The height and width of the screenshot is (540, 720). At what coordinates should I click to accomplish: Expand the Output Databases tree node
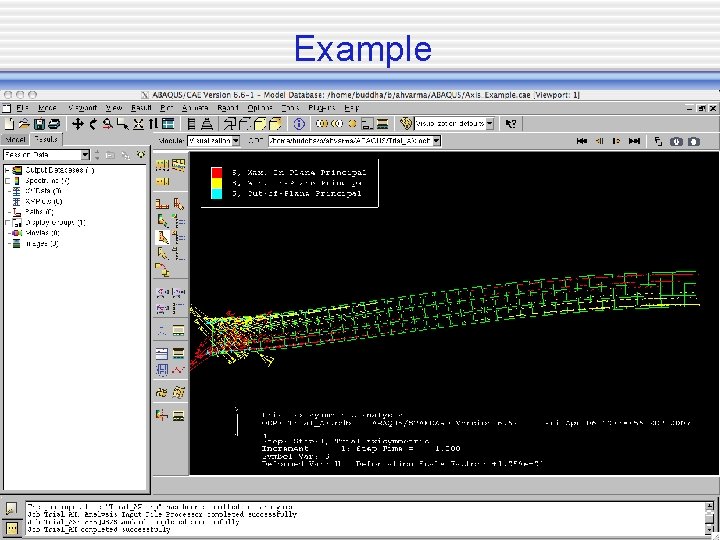pyautogui.click(x=7, y=170)
